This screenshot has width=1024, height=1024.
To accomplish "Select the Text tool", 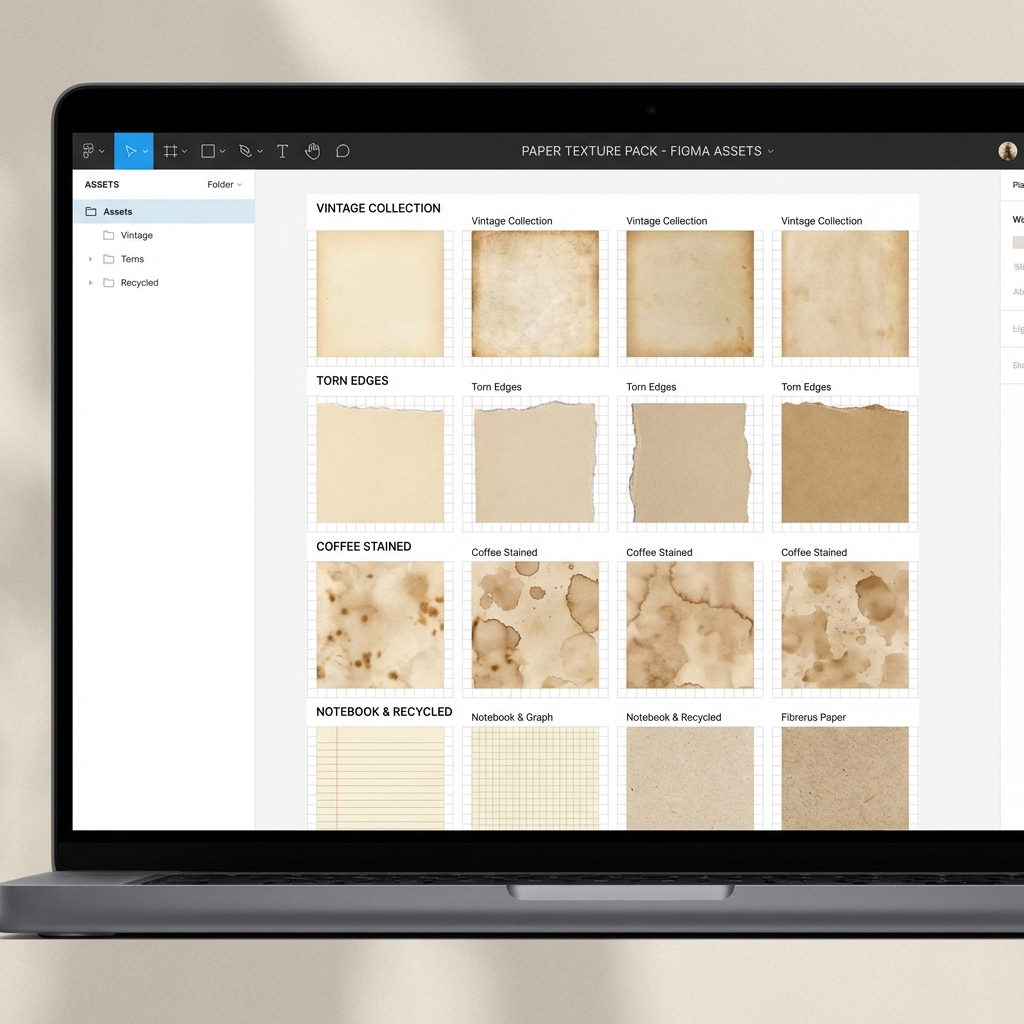I will [282, 151].
